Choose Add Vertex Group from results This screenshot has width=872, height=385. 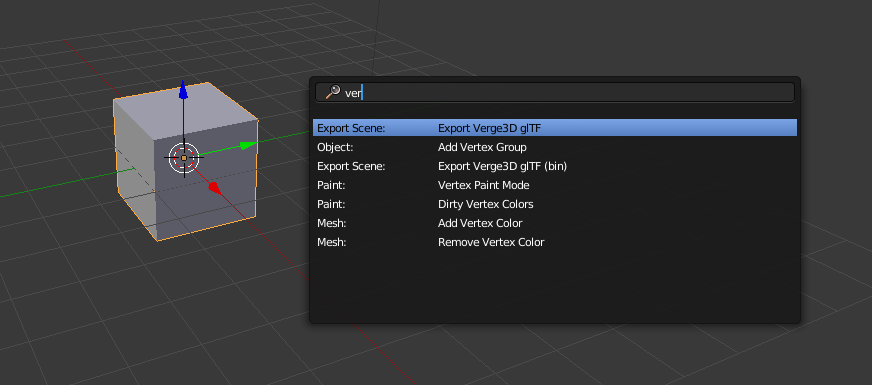click(554, 147)
